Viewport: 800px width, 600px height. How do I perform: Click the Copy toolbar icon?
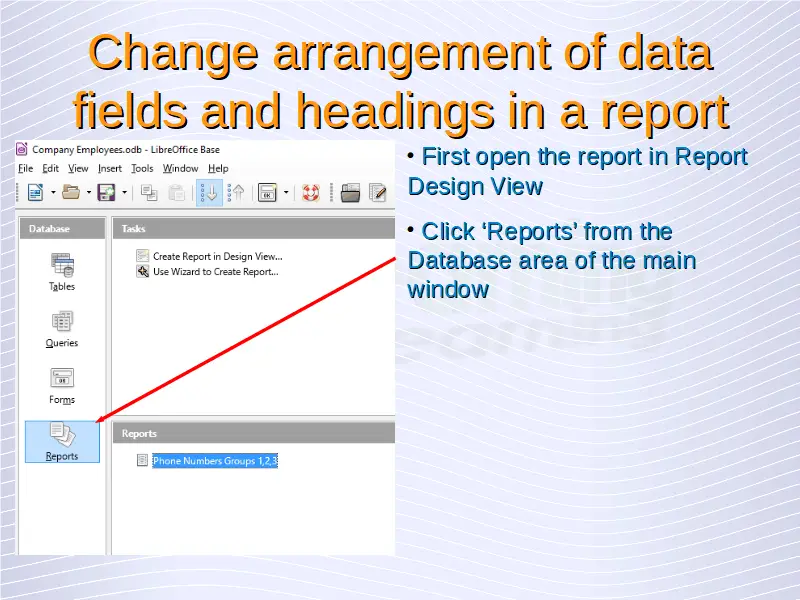pos(149,193)
